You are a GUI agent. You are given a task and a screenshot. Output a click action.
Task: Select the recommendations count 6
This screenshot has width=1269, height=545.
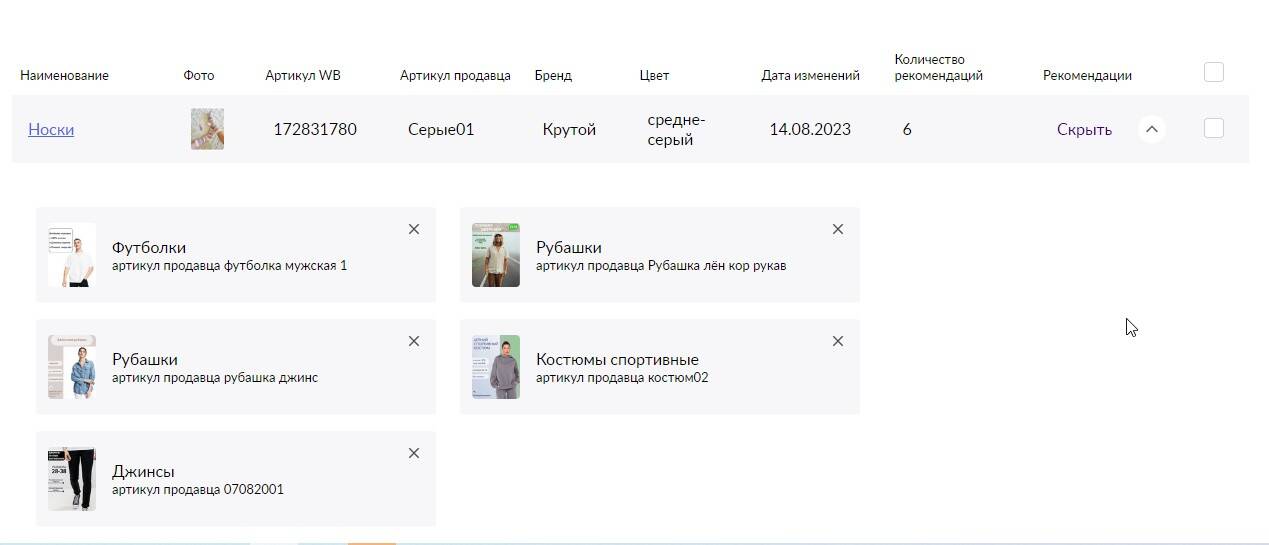(x=907, y=129)
